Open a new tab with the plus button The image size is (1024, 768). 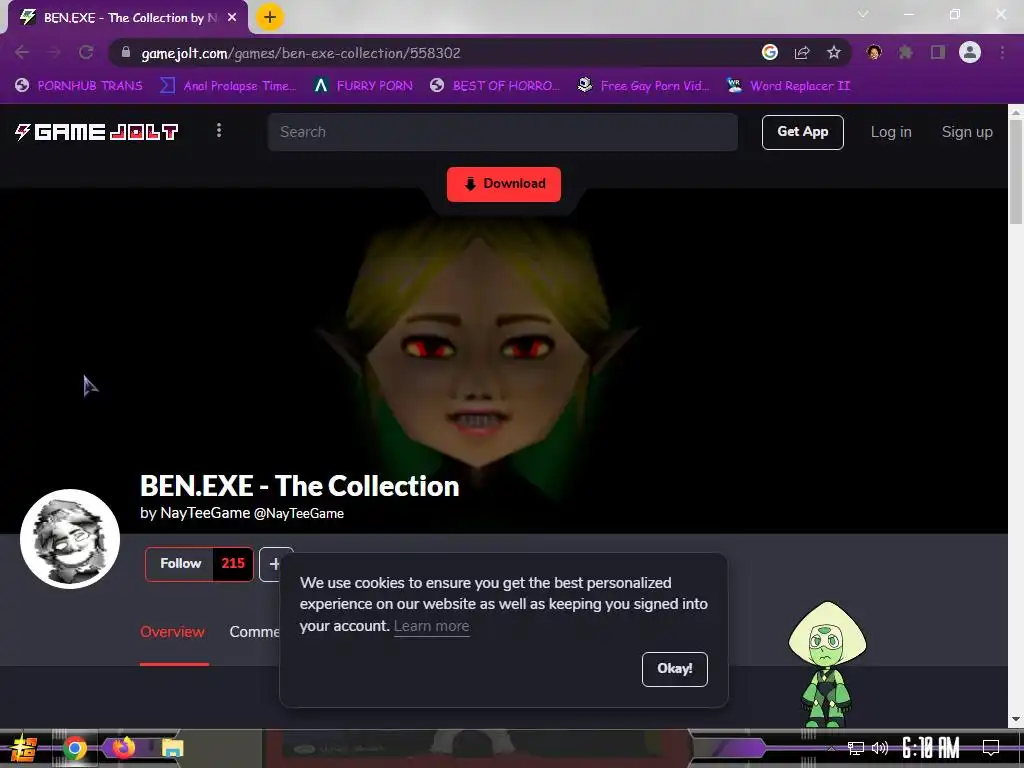tap(270, 17)
